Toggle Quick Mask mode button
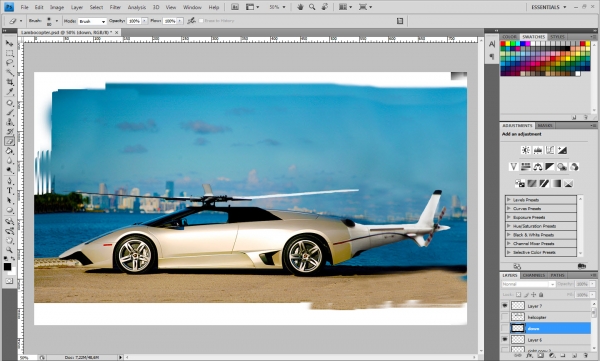Viewport: 600px width, 361px height. 9,281
